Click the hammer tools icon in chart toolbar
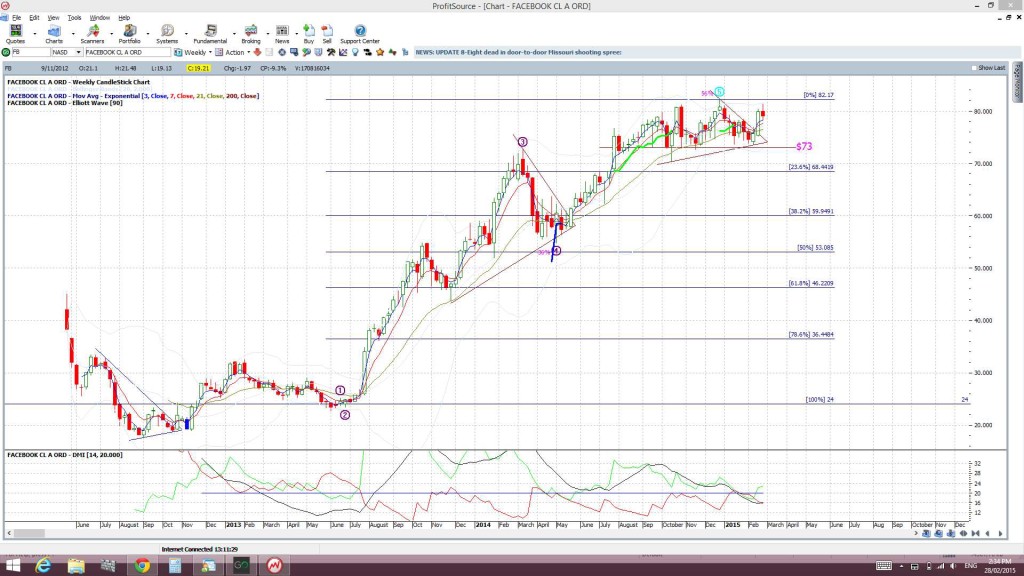The image size is (1024, 576). pos(331,52)
